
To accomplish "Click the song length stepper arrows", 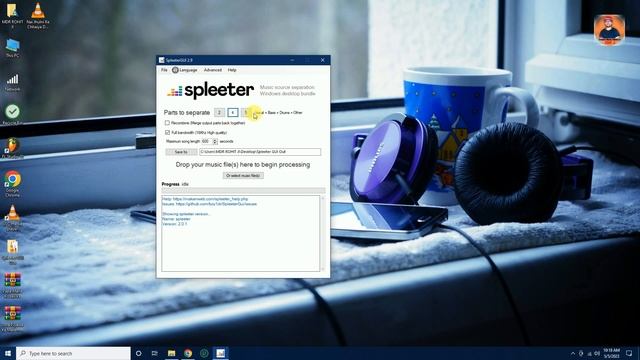I will click(x=215, y=141).
